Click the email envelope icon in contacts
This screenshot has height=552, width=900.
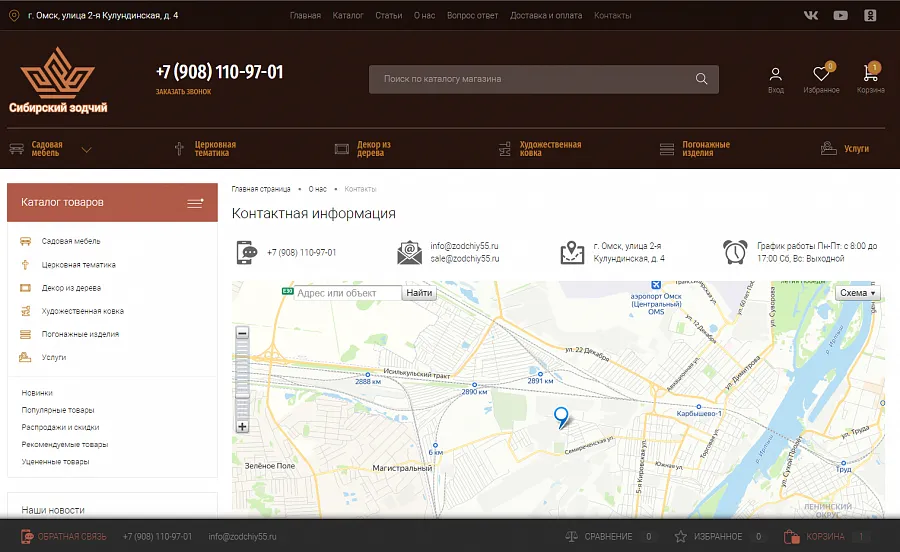409,252
